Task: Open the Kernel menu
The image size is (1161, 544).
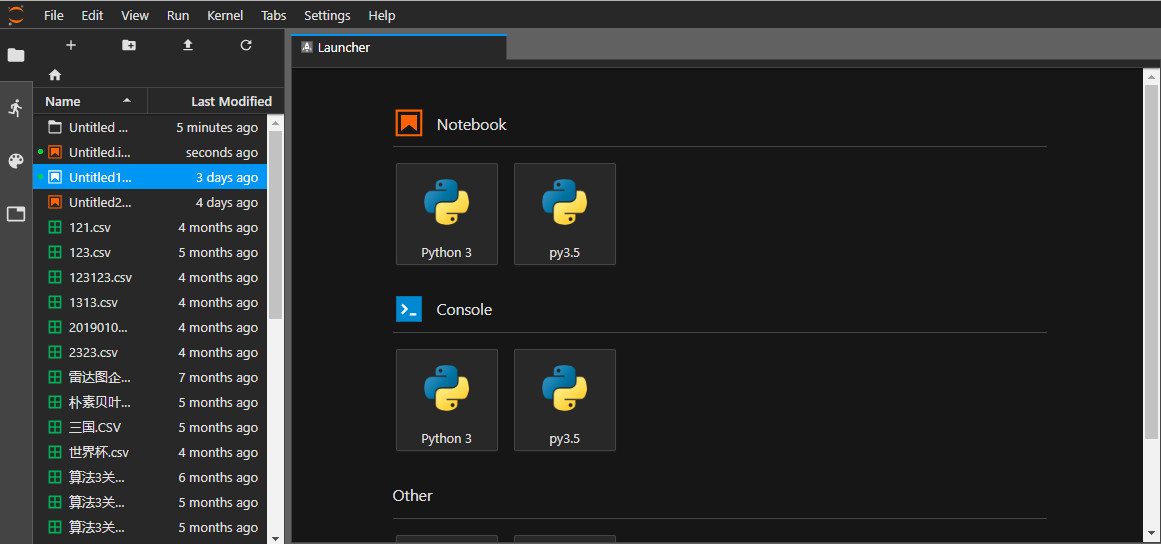Action: pyautogui.click(x=225, y=15)
